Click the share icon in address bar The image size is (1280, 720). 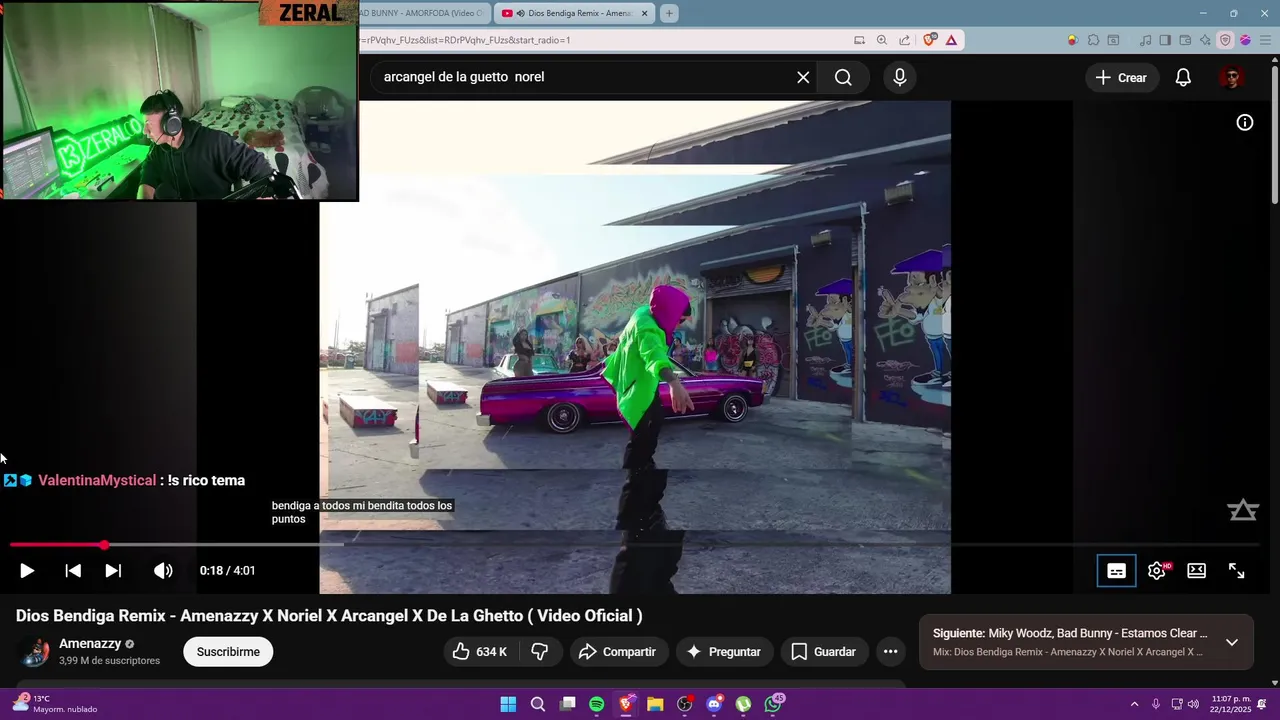coord(905,40)
